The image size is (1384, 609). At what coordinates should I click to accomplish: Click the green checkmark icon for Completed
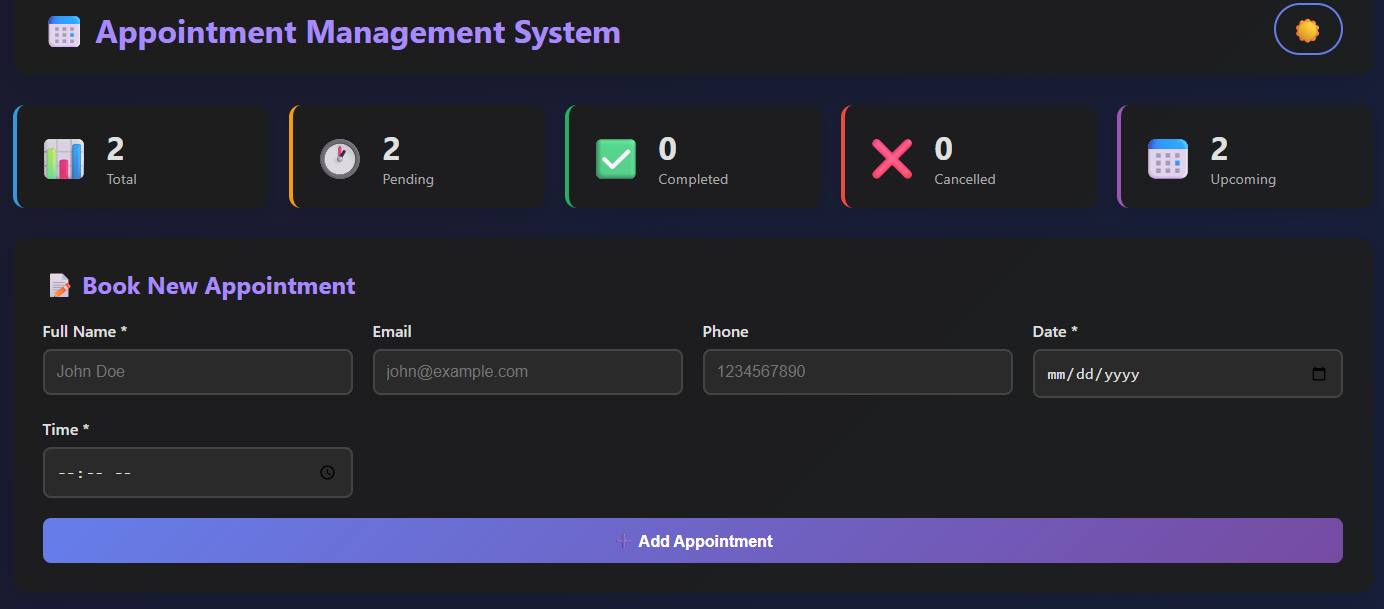click(x=615, y=158)
